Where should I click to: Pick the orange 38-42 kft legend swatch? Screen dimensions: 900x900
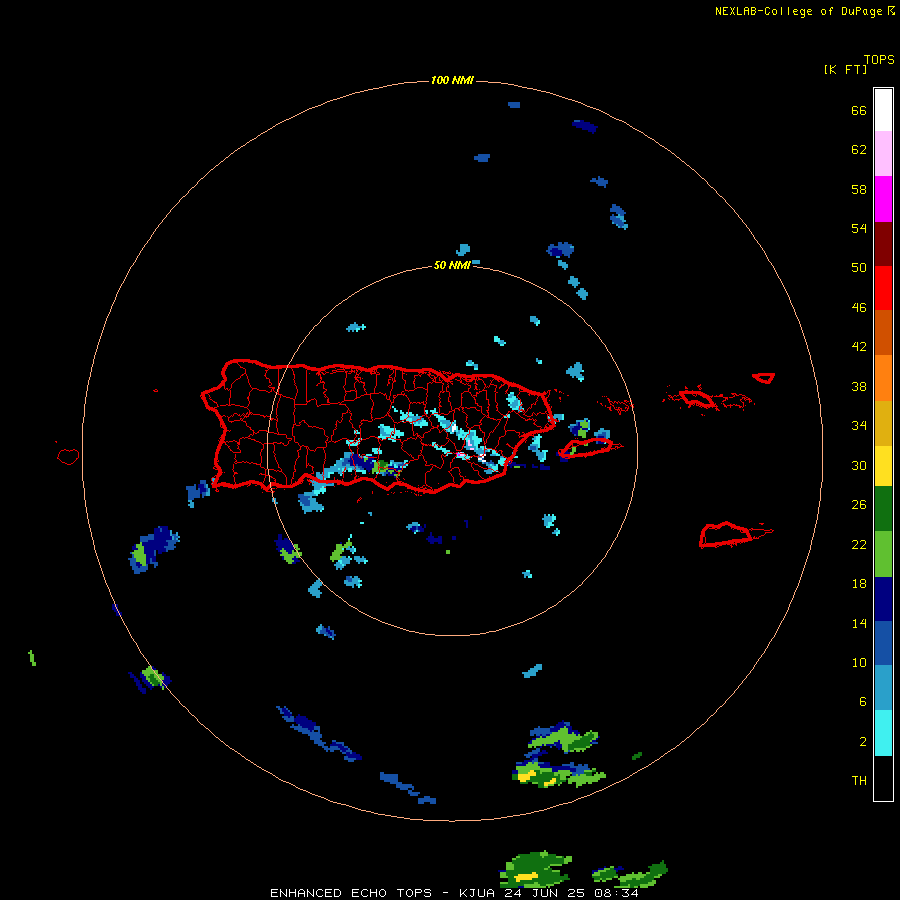(x=883, y=378)
